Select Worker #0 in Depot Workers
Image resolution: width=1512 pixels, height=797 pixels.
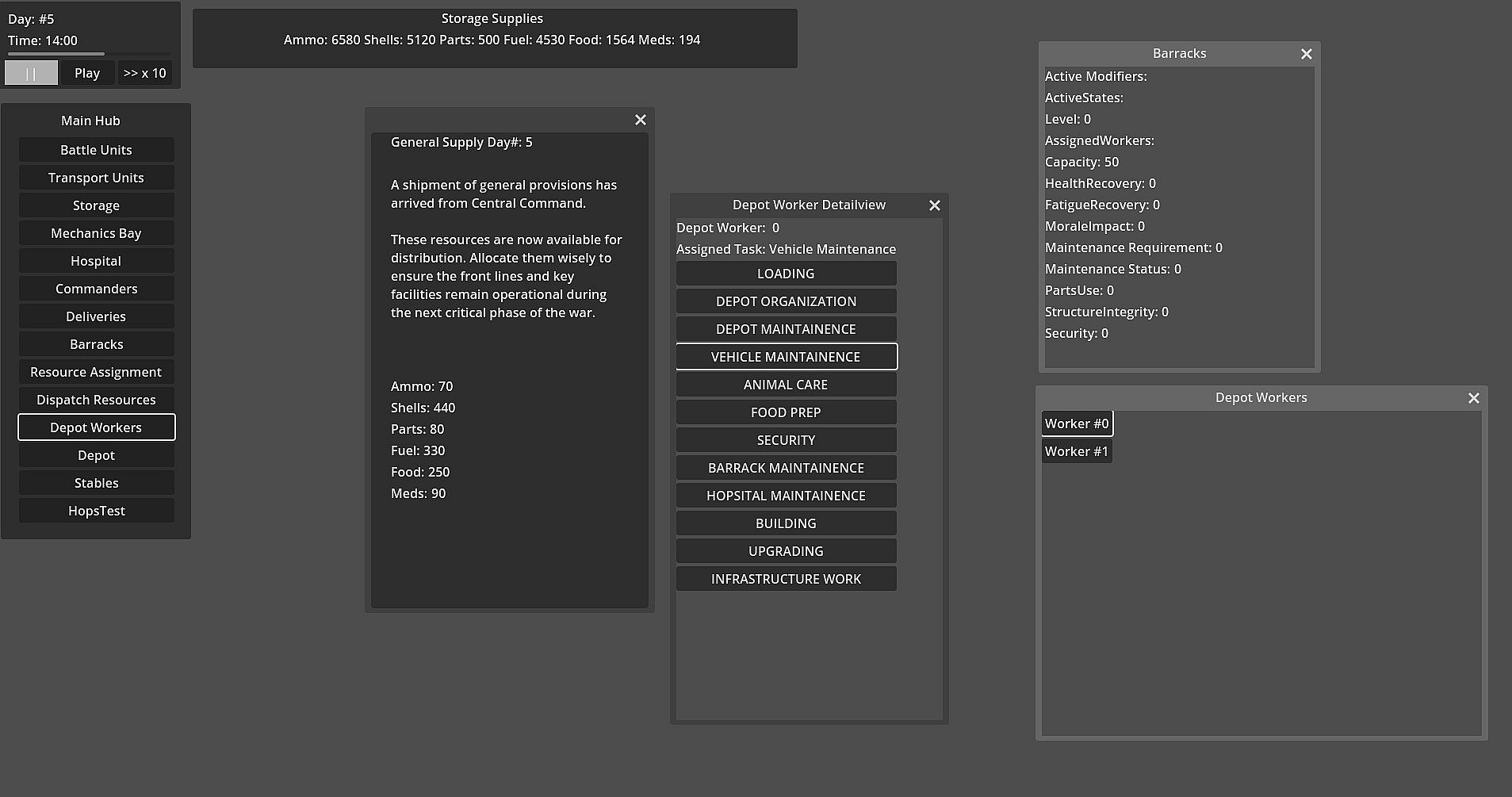click(1077, 423)
